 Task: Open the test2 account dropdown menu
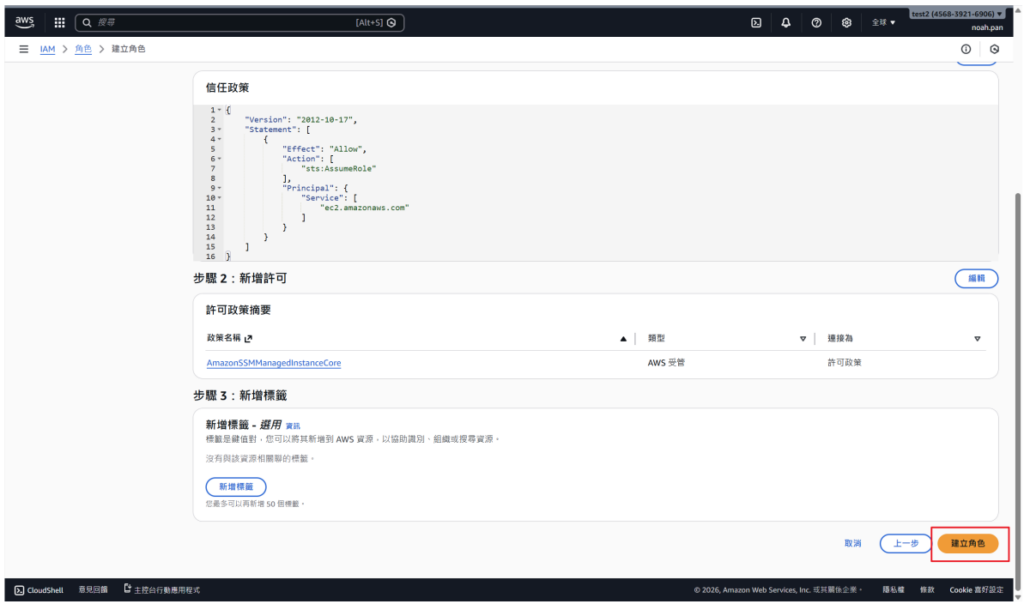click(x=957, y=14)
